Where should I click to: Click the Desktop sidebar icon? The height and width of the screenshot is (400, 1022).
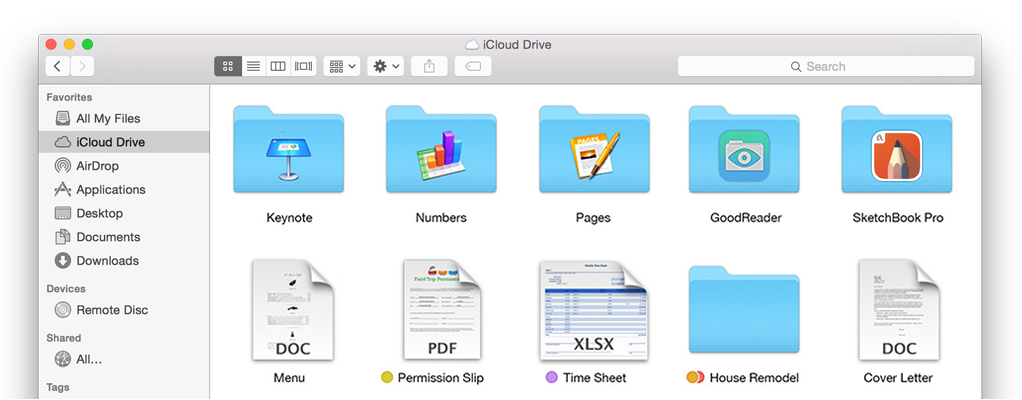(63, 213)
